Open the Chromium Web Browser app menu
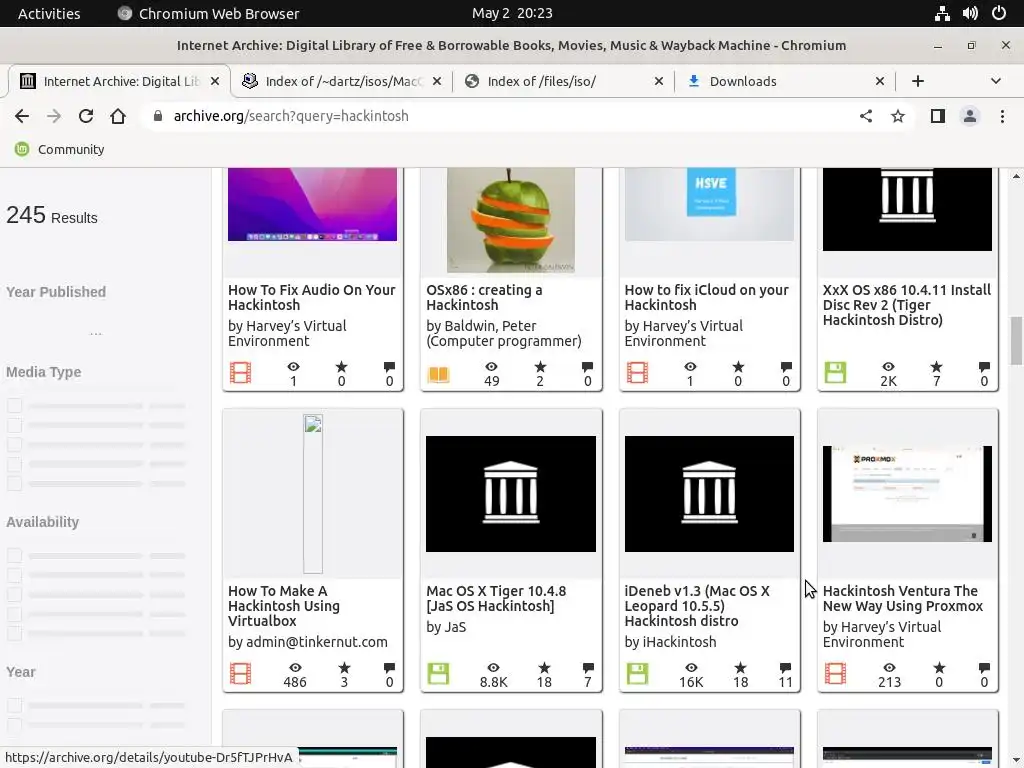Image resolution: width=1024 pixels, height=768 pixels. click(208, 13)
